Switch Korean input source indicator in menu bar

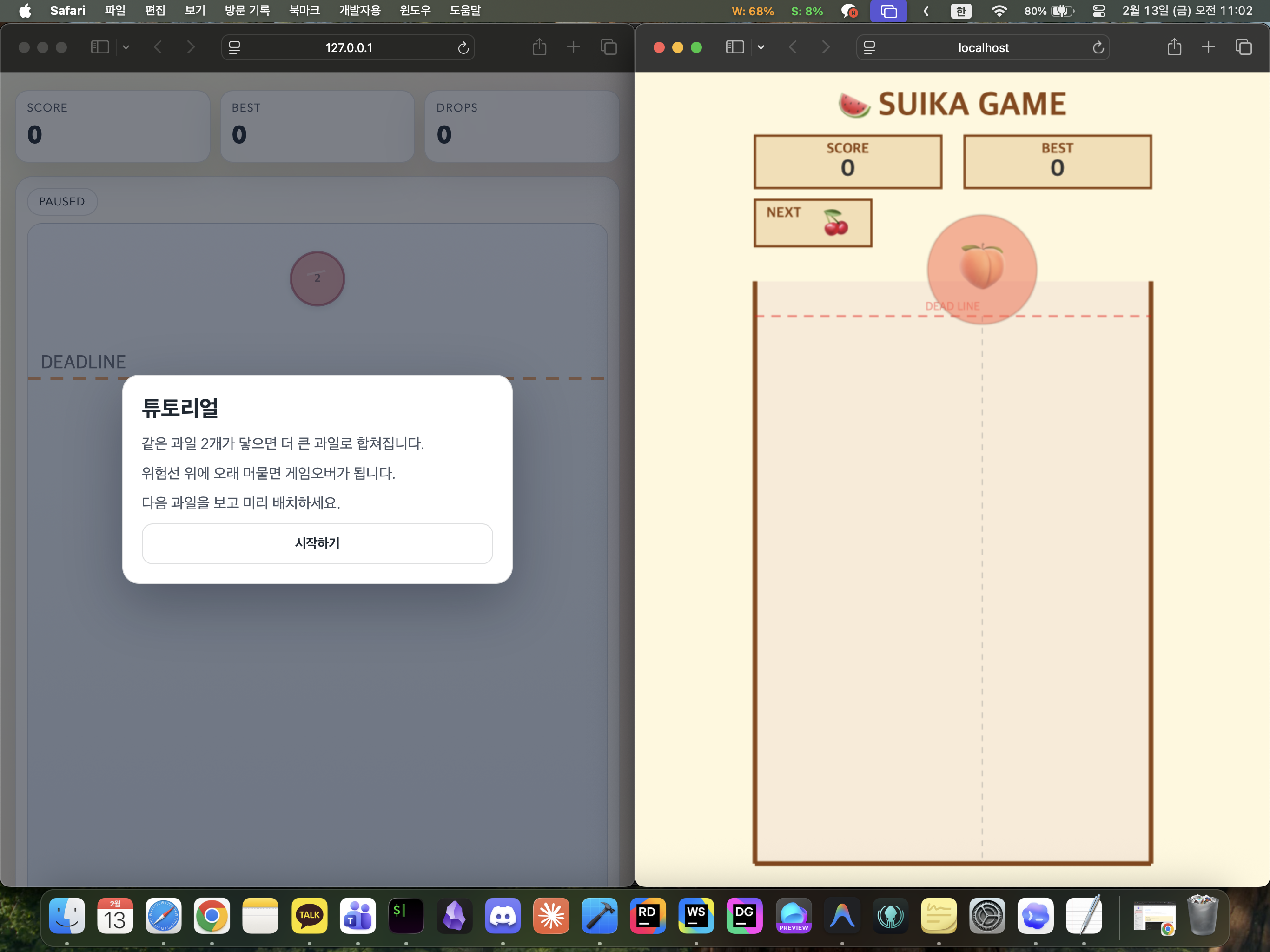960,11
